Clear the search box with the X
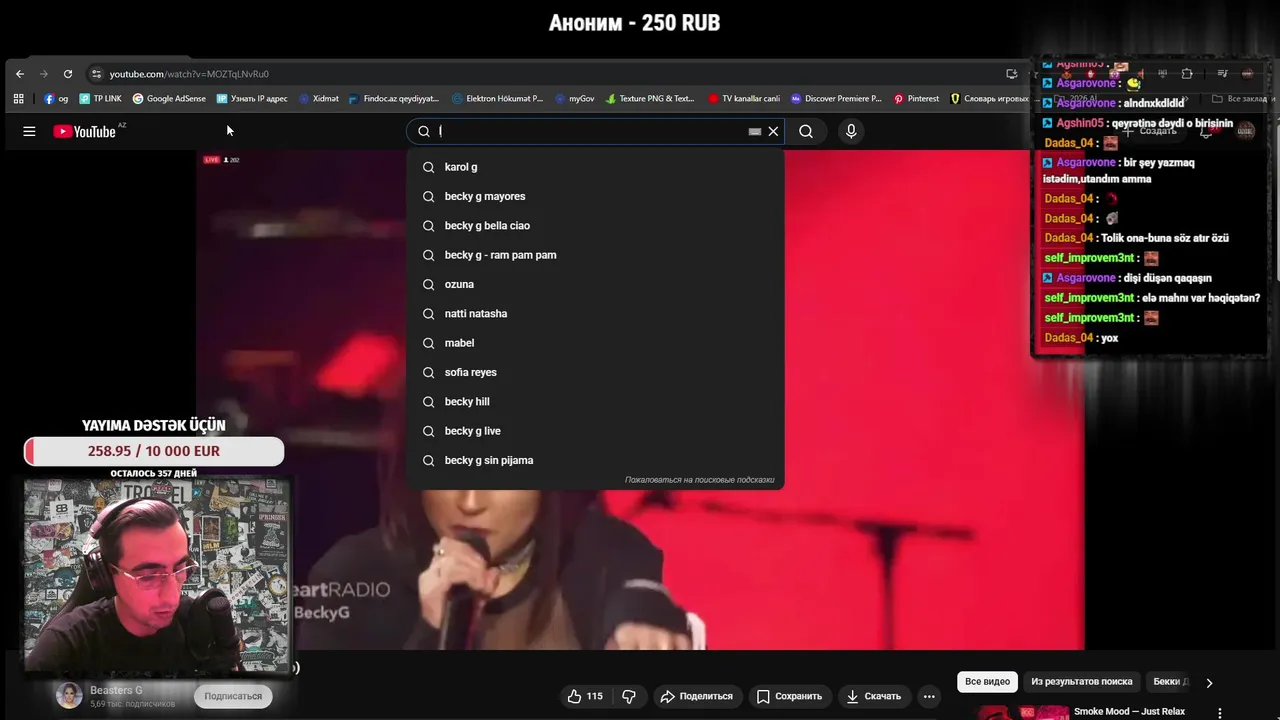Image resolution: width=1280 pixels, height=720 pixels. click(x=773, y=131)
